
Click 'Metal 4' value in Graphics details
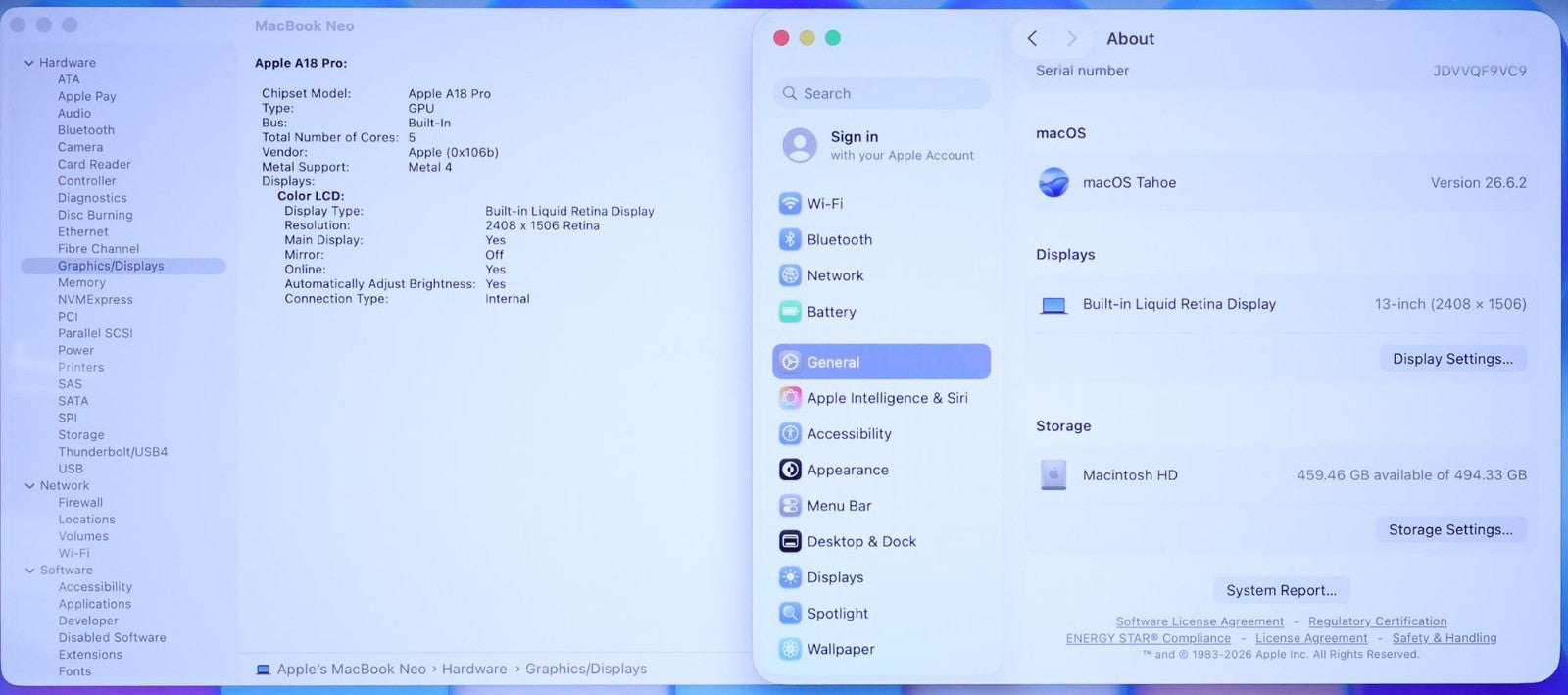click(x=430, y=167)
